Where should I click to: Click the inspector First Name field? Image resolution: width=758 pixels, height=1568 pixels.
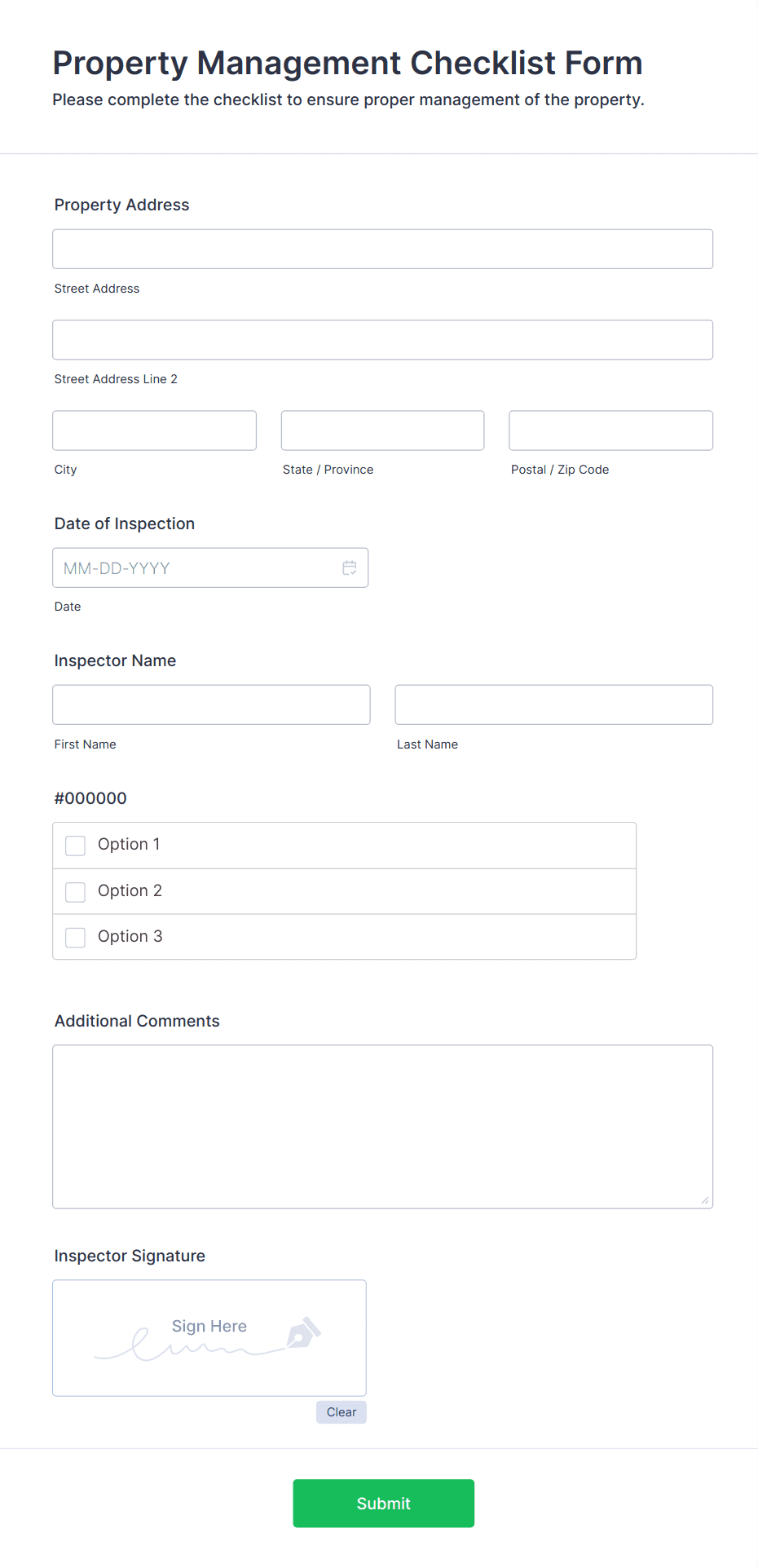(211, 704)
